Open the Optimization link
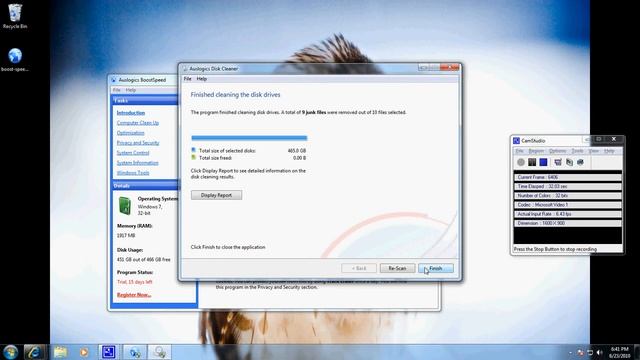This screenshot has height=360, width=640. pos(130,133)
